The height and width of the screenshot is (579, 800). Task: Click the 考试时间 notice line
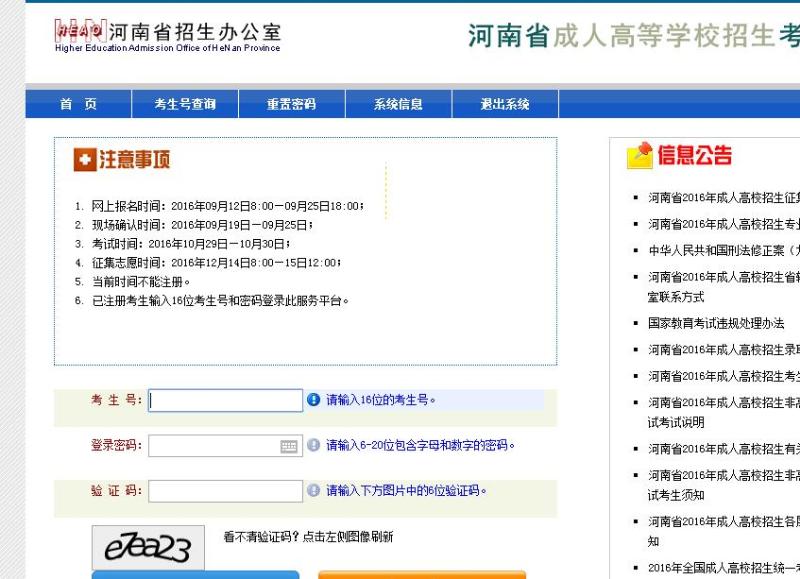coord(191,244)
